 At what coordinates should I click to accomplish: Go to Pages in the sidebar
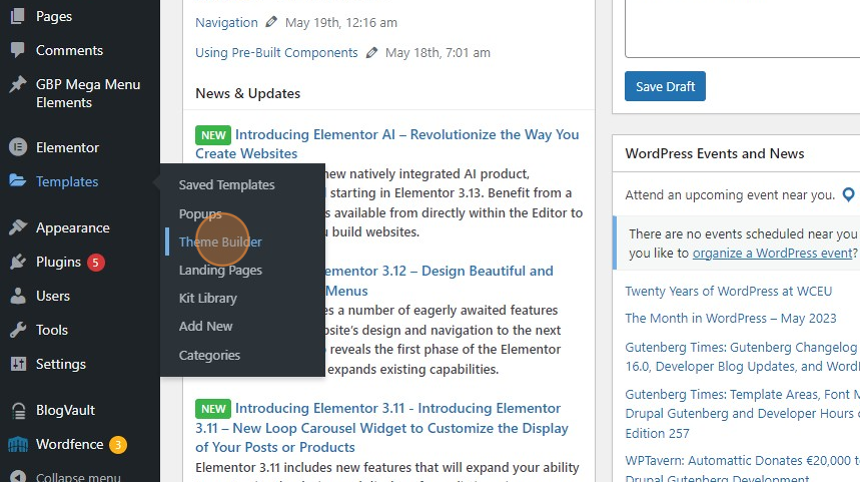point(54,16)
